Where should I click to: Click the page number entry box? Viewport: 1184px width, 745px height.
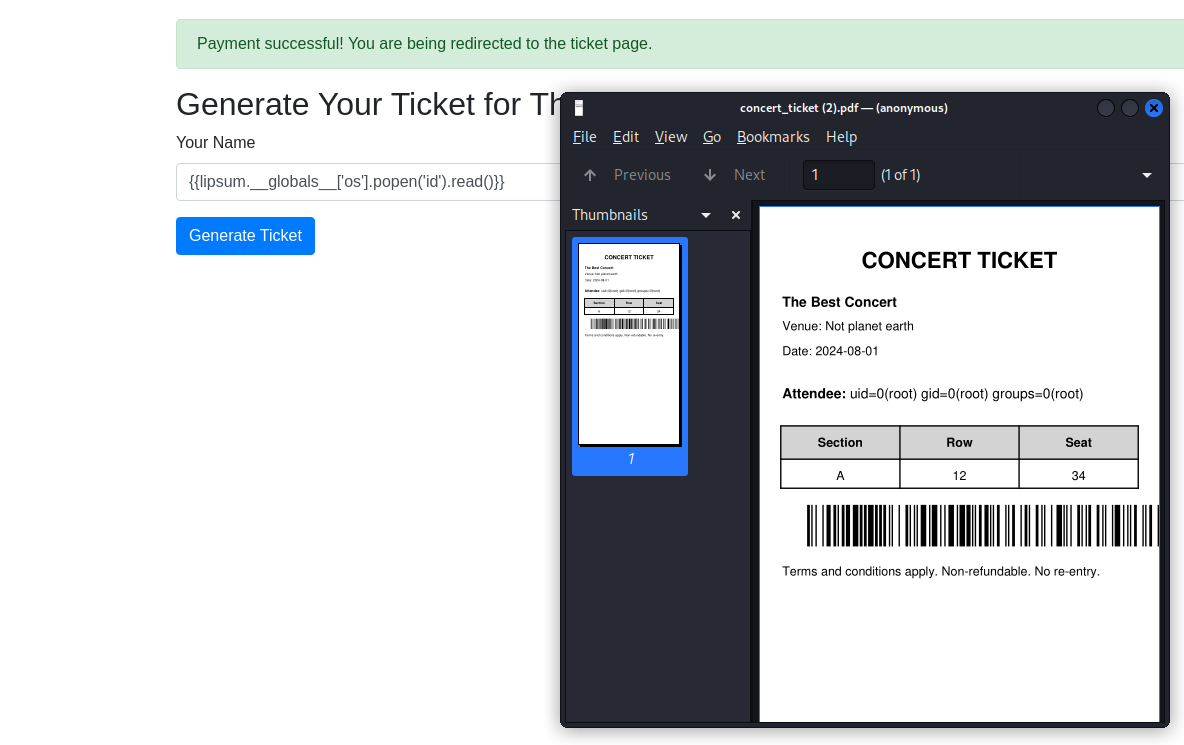coord(838,175)
